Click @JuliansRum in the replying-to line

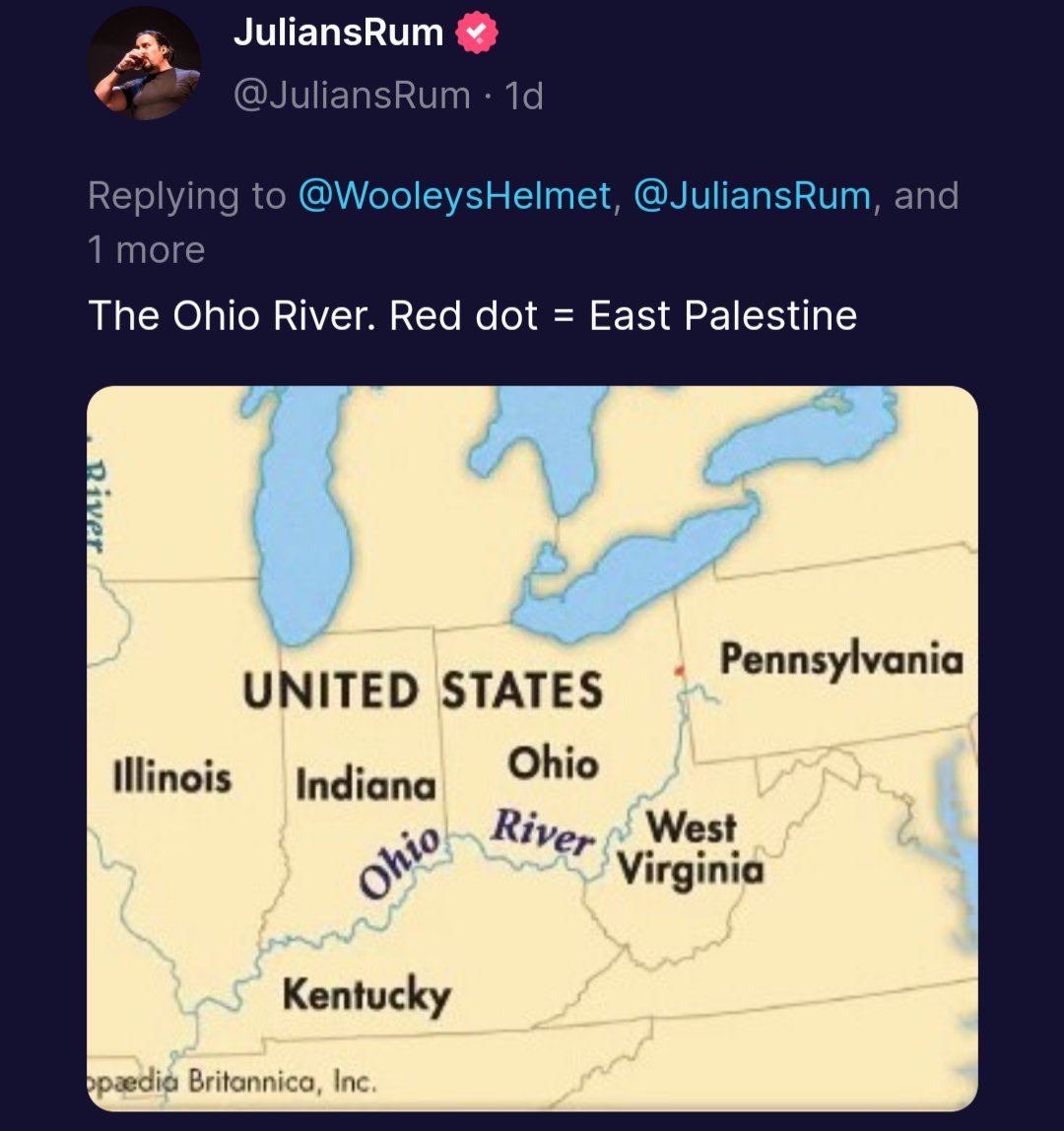(753, 196)
